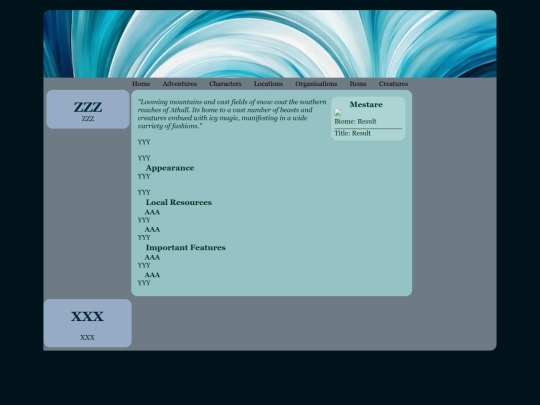Click the small XXX text in lower box
The height and width of the screenshot is (405, 540).
click(x=87, y=338)
